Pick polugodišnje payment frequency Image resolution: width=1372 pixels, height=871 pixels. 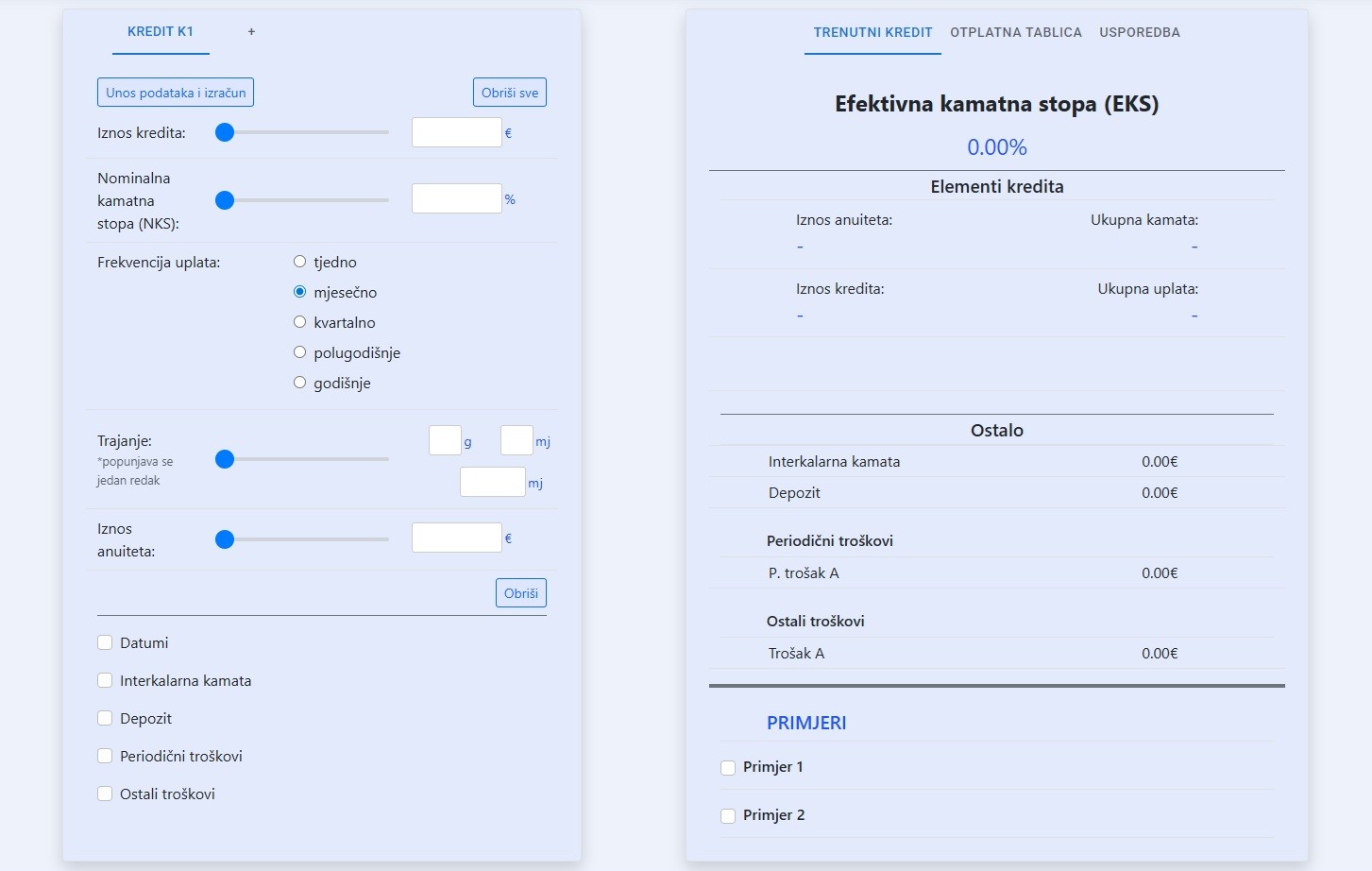(x=300, y=352)
